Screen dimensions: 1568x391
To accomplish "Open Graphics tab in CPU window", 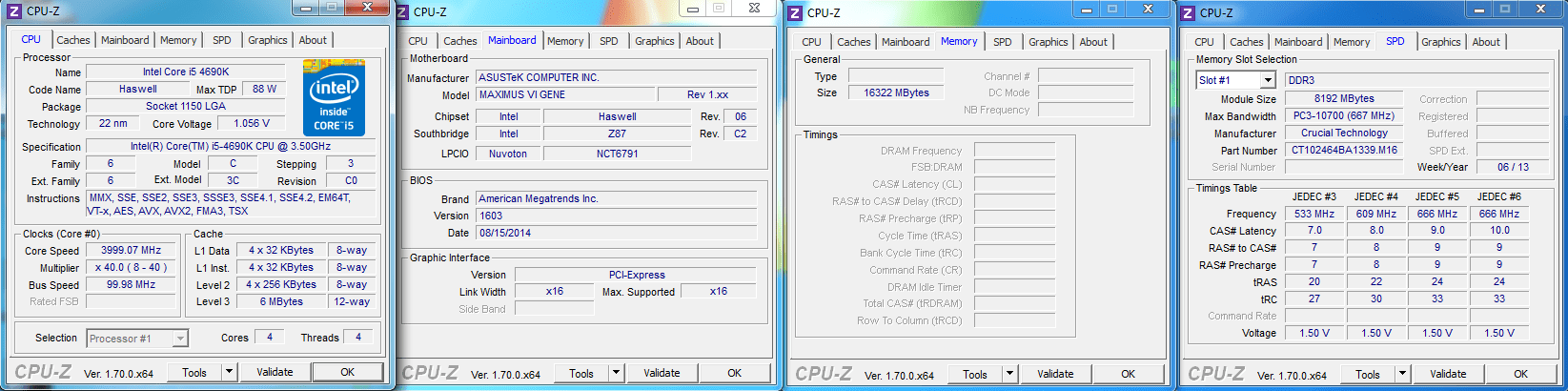I will click(268, 40).
